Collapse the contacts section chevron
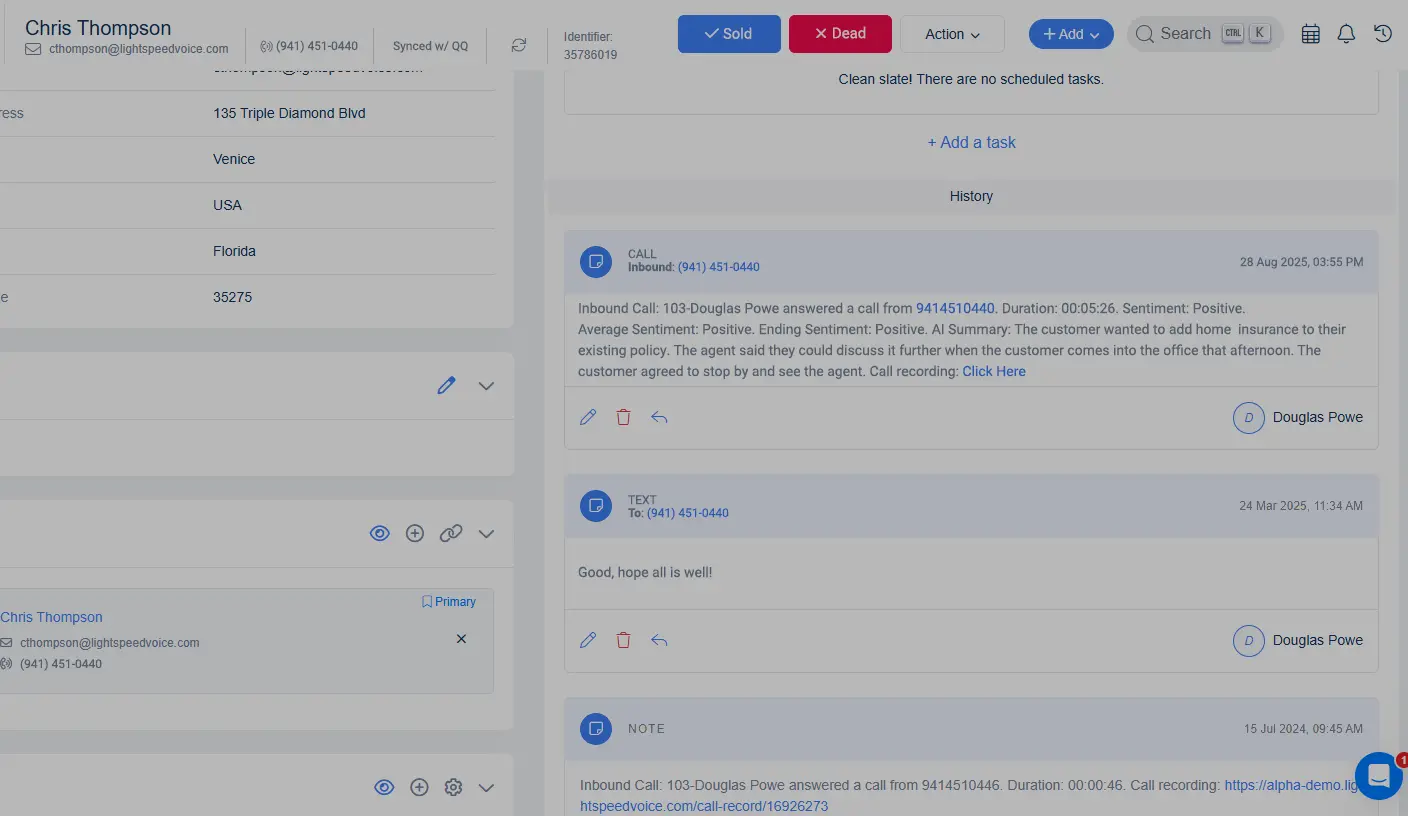The image size is (1408, 816). pos(486,534)
